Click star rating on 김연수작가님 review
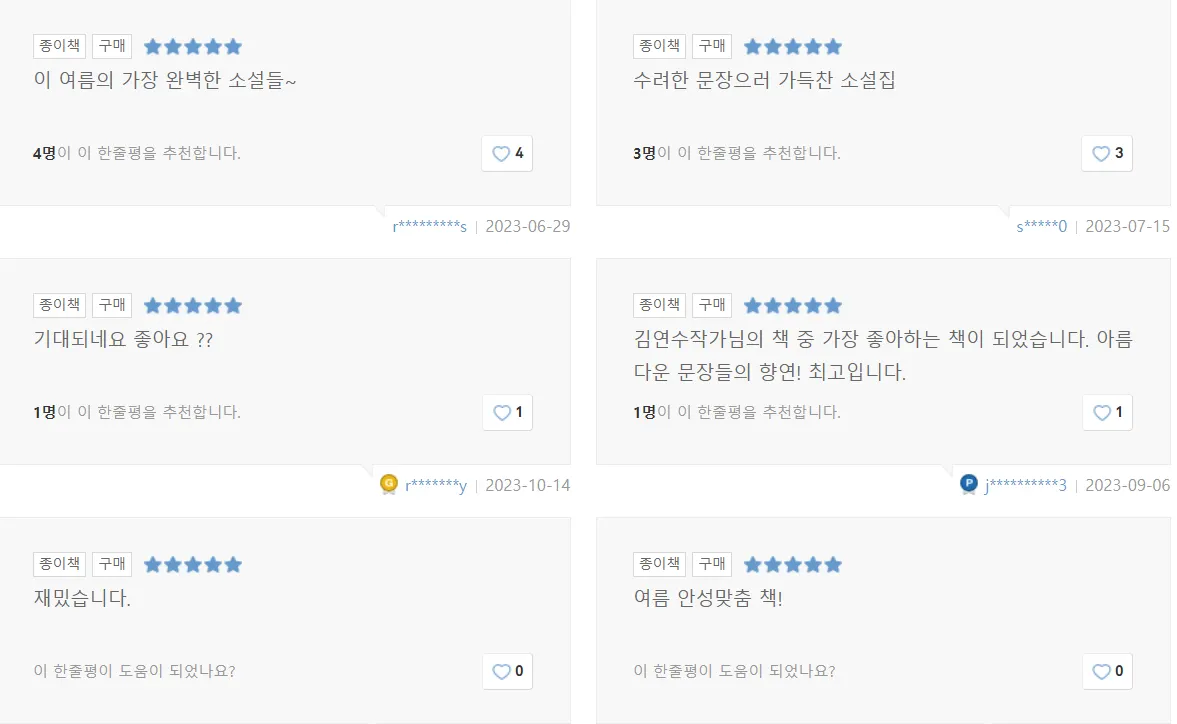Viewport: 1177px width, 724px height. click(793, 306)
